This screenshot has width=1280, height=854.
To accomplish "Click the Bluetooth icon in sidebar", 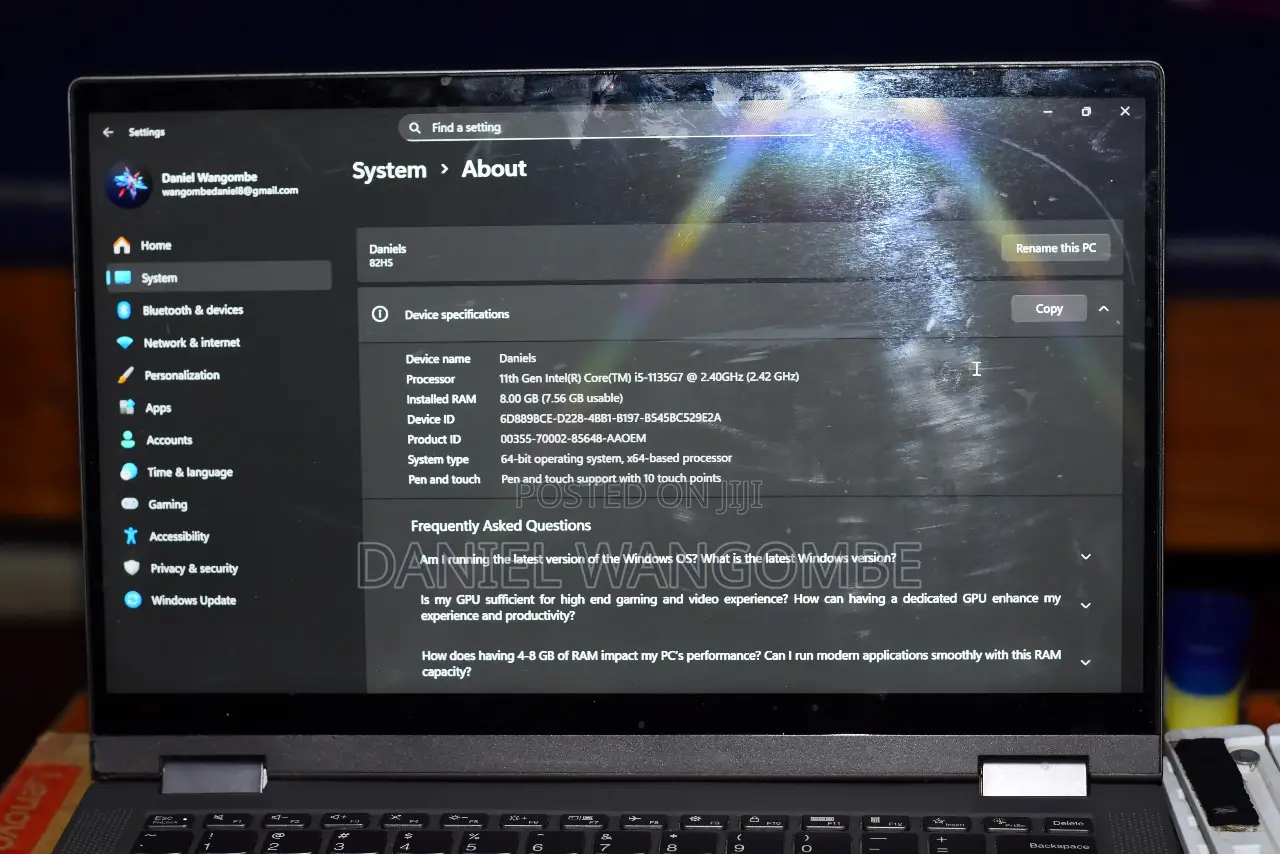I will [124, 310].
